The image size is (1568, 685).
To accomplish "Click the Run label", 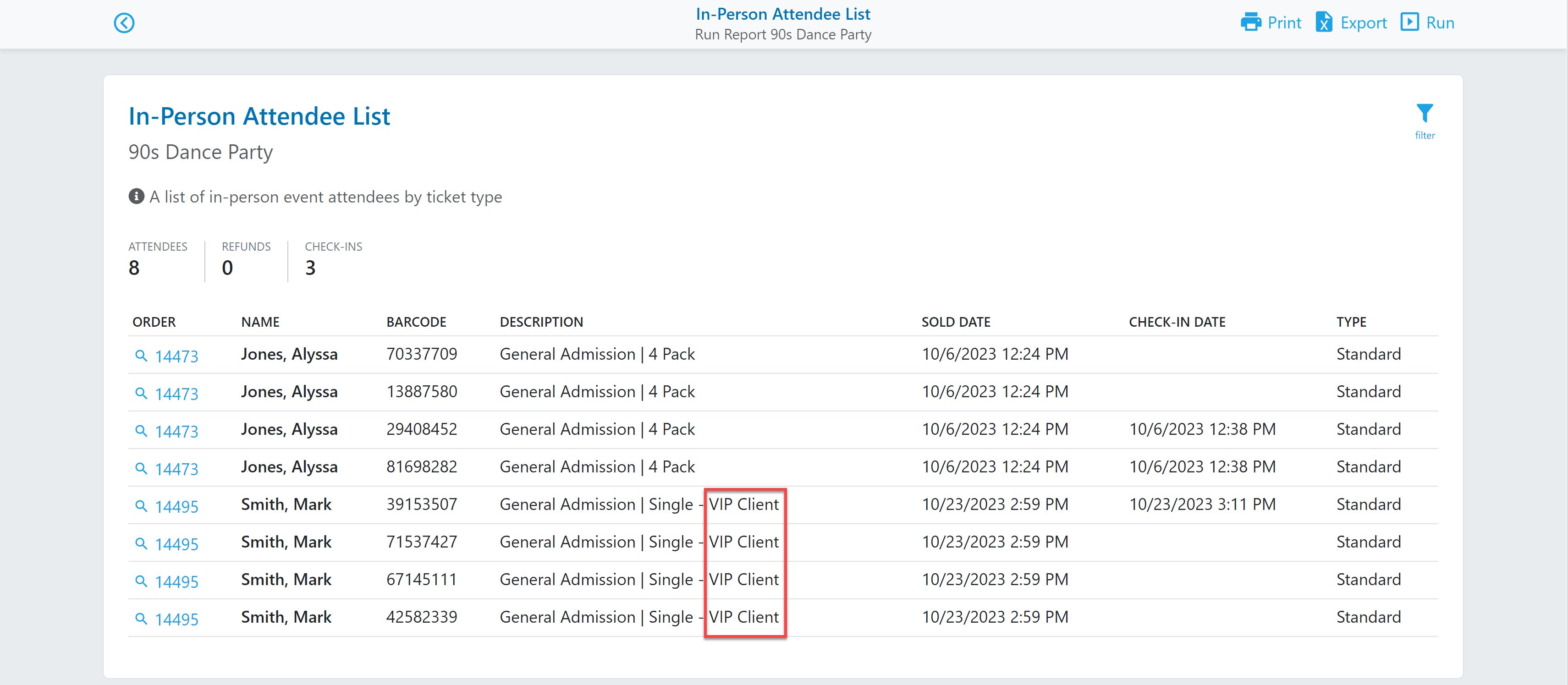I will pos(1440,23).
